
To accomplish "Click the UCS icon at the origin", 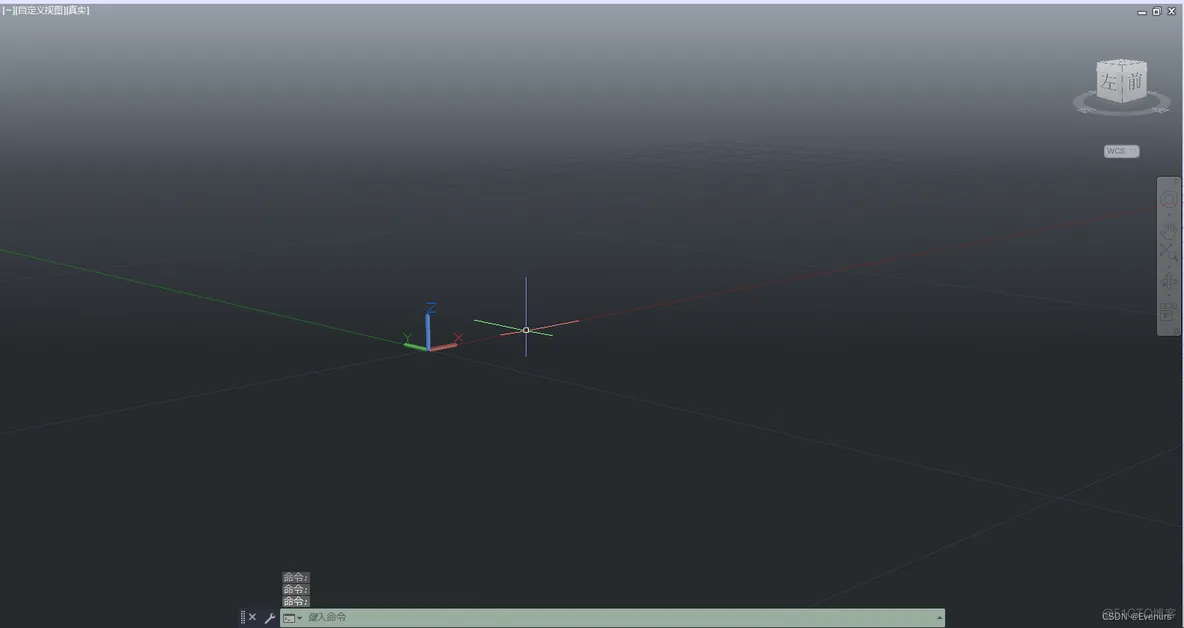I will pyautogui.click(x=430, y=329).
